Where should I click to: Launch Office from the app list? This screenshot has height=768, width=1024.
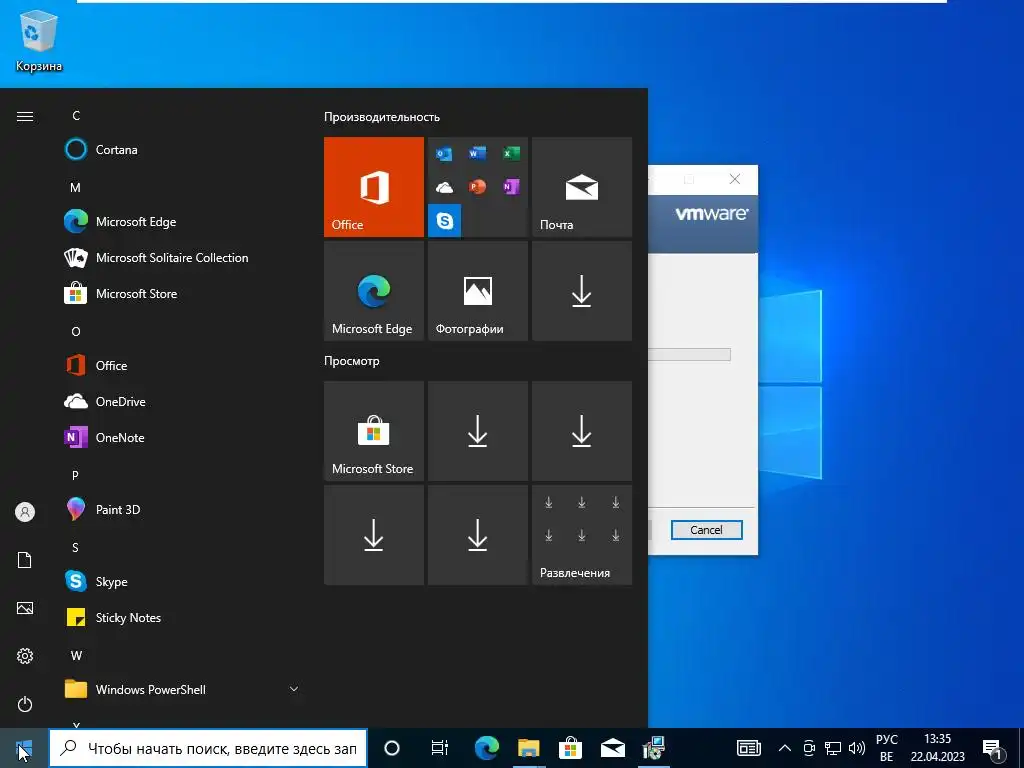(182, 366)
